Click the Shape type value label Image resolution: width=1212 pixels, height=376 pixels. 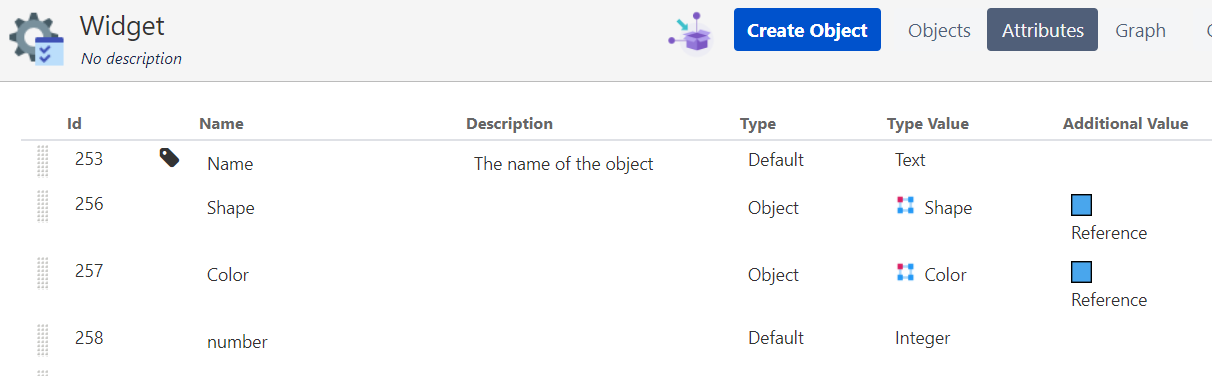pyautogui.click(x=948, y=208)
